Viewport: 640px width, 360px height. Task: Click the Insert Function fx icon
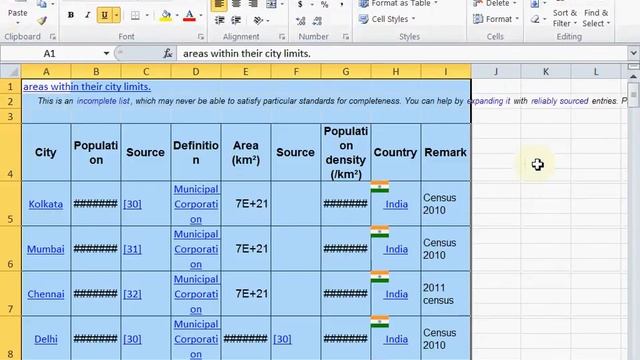point(167,53)
